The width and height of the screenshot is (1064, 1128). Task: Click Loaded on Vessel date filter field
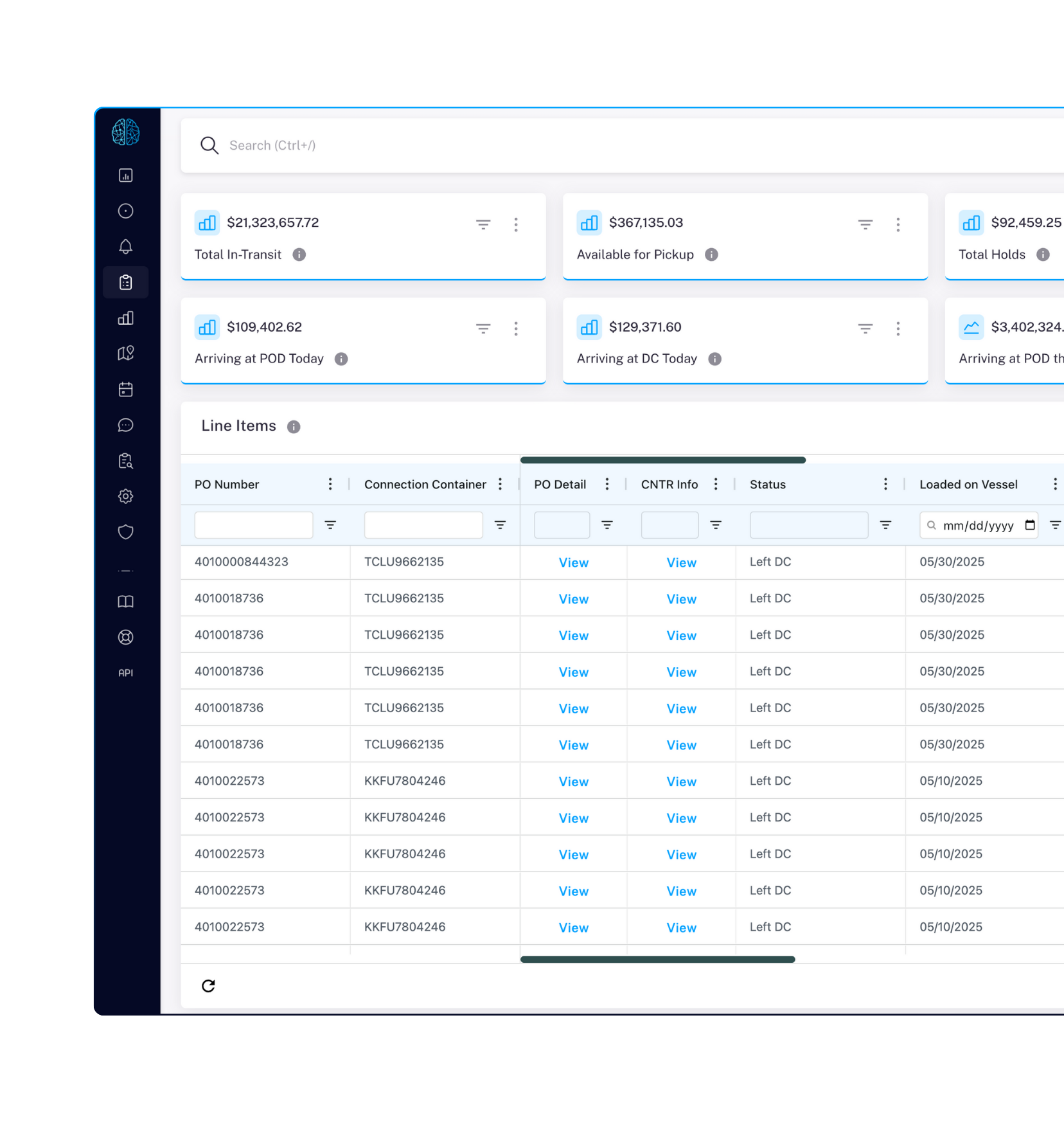coord(979,525)
